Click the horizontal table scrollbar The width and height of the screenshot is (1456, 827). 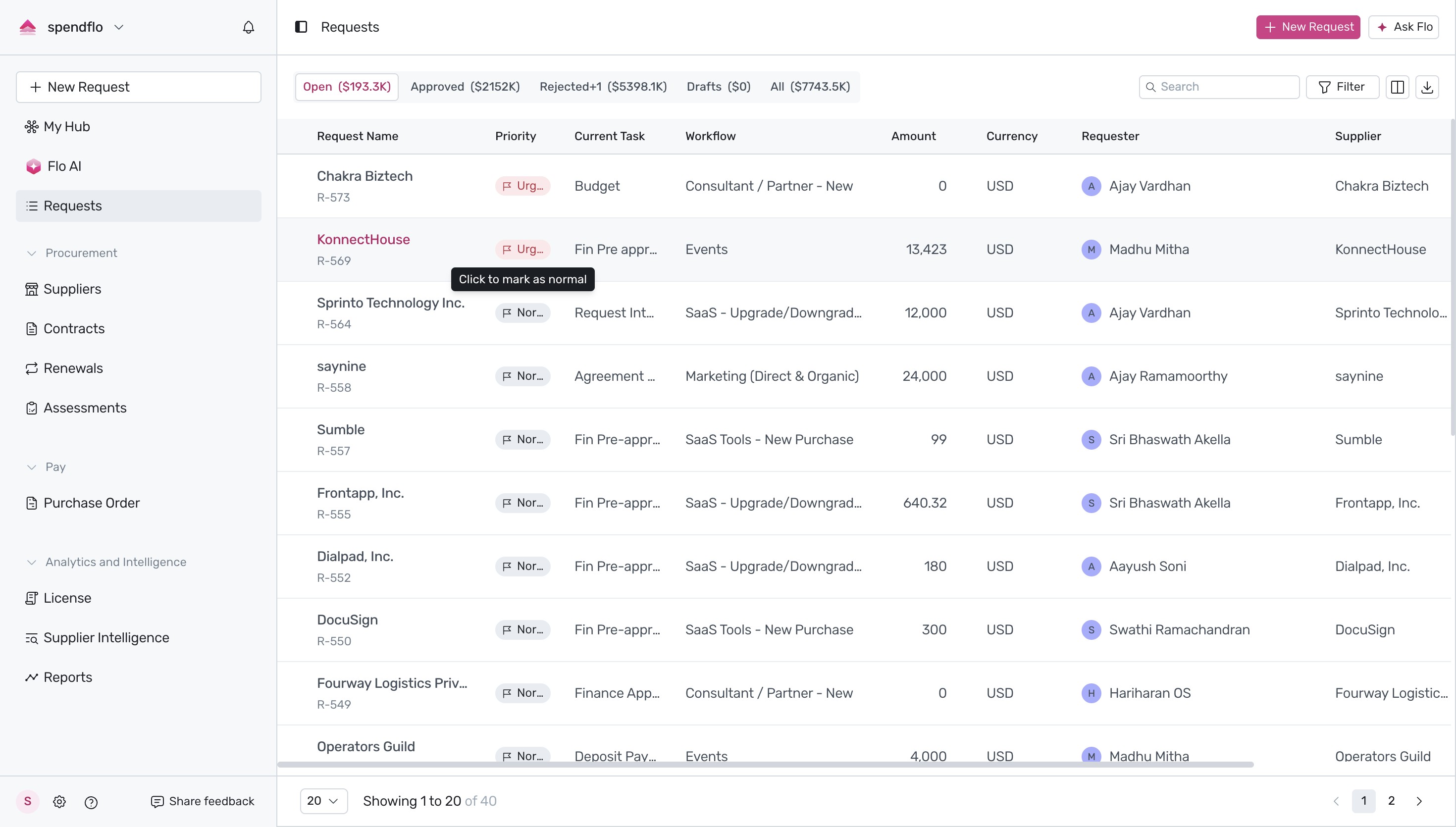click(765, 765)
